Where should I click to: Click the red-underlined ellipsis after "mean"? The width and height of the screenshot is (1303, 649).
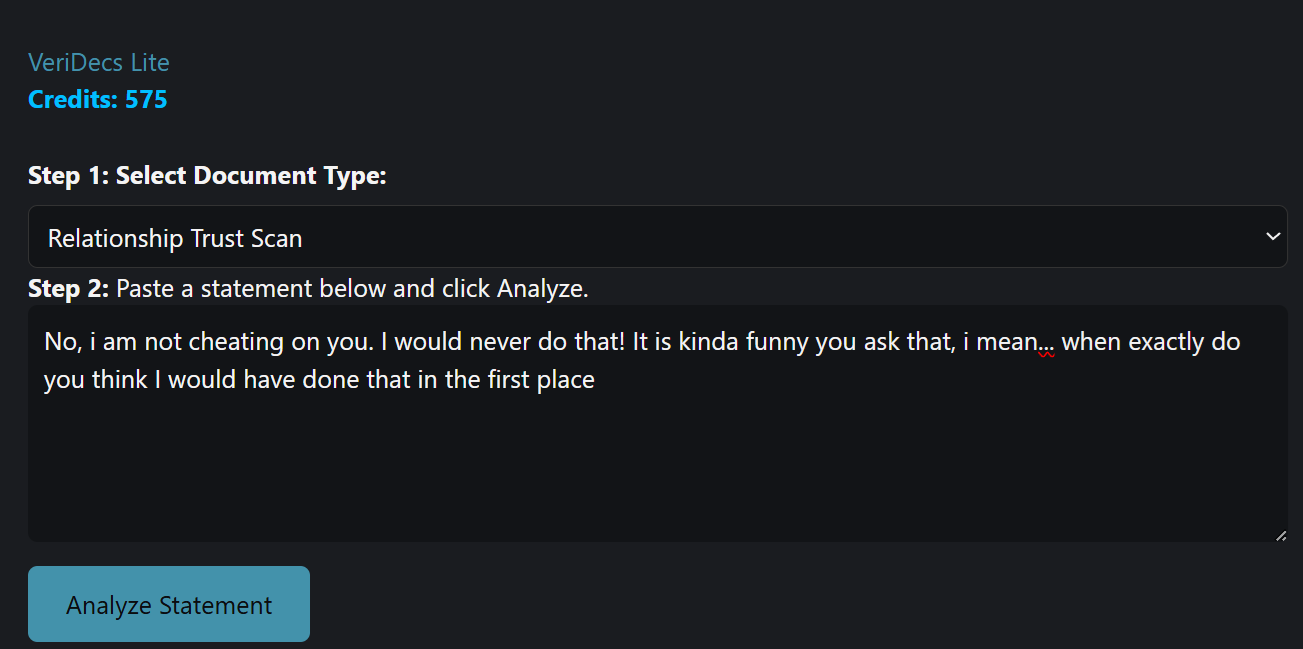tap(1046, 343)
